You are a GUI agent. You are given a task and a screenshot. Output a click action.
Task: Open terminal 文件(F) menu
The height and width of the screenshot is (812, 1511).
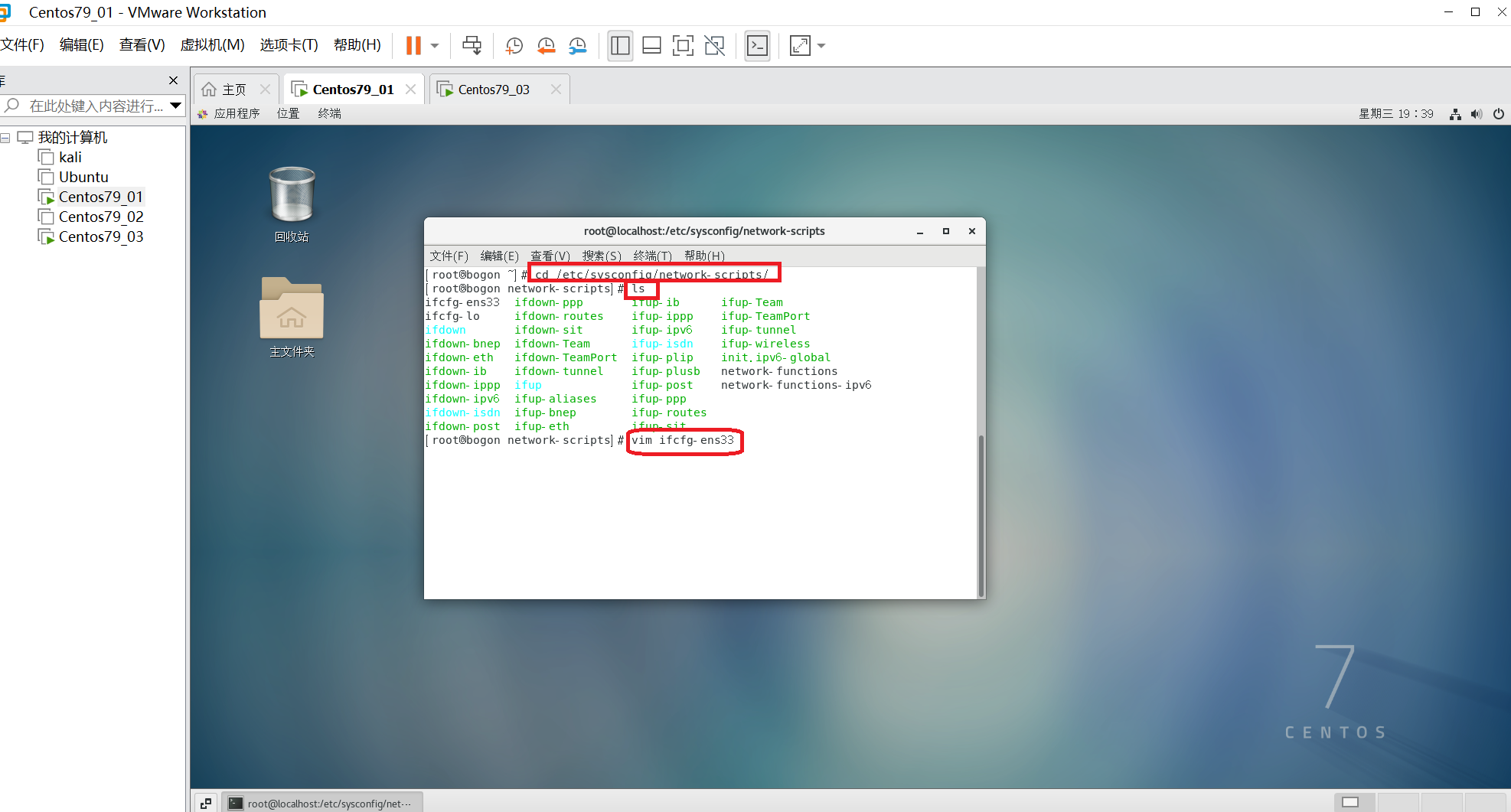click(449, 256)
